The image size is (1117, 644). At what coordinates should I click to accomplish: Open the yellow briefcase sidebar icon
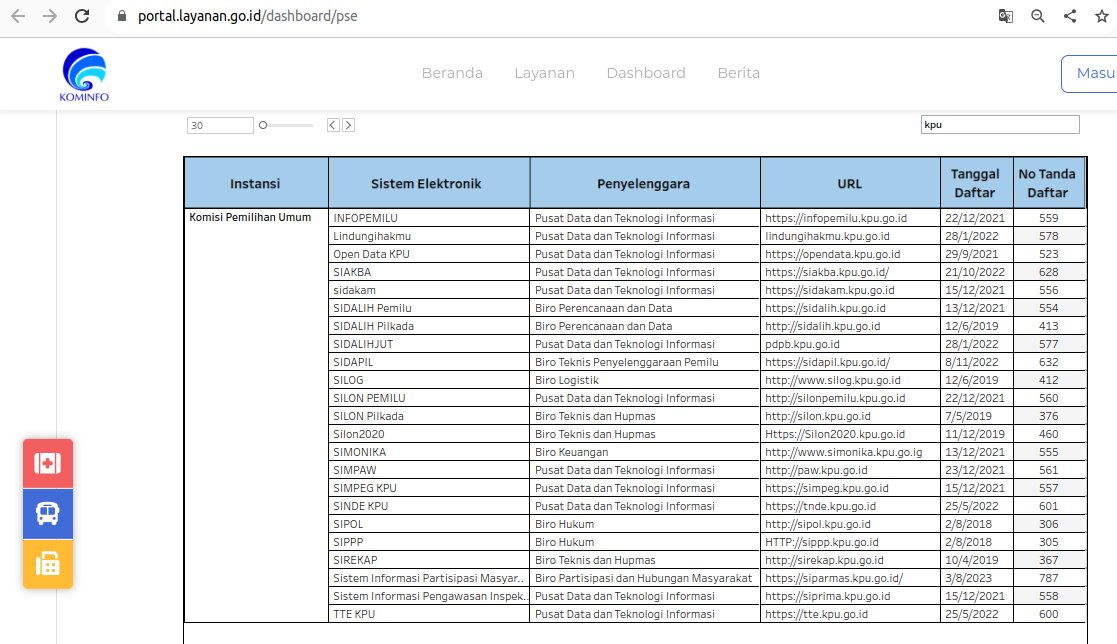(x=47, y=564)
